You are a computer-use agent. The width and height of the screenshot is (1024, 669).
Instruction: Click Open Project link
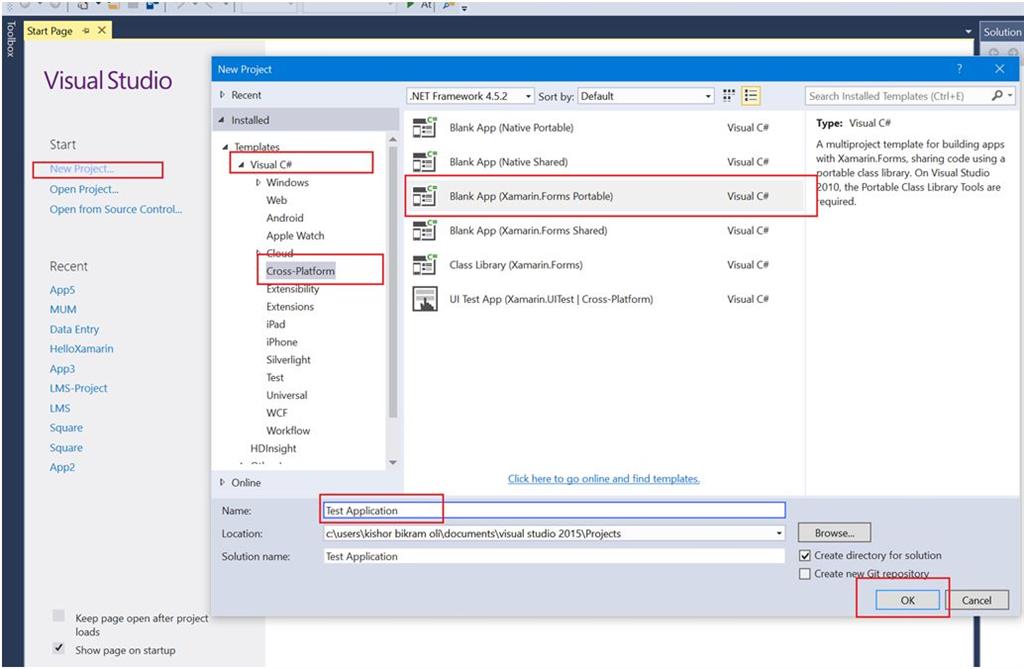coord(84,189)
